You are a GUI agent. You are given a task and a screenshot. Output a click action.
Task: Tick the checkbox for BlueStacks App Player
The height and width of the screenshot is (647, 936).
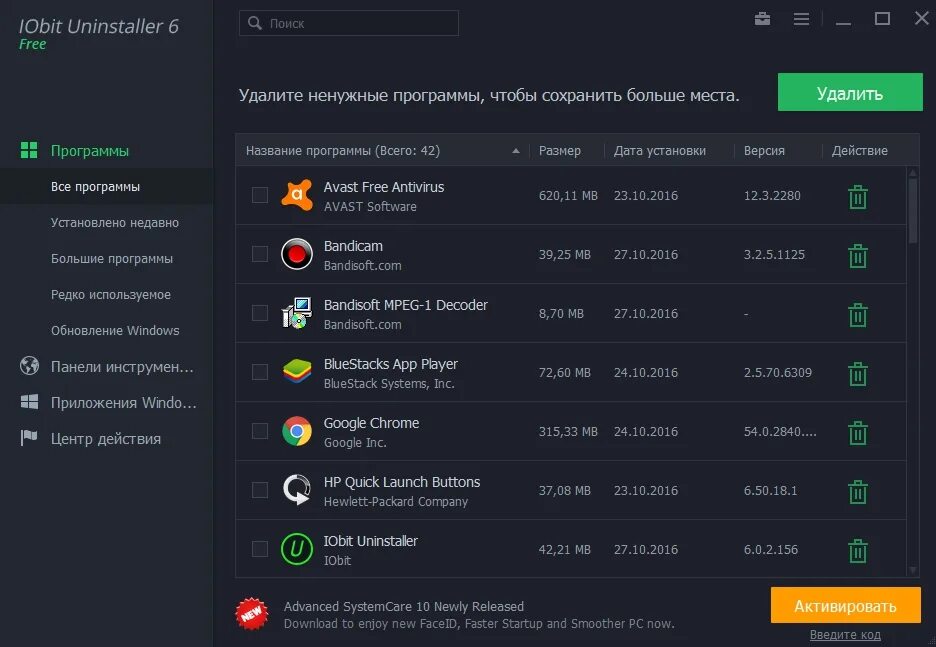click(260, 372)
